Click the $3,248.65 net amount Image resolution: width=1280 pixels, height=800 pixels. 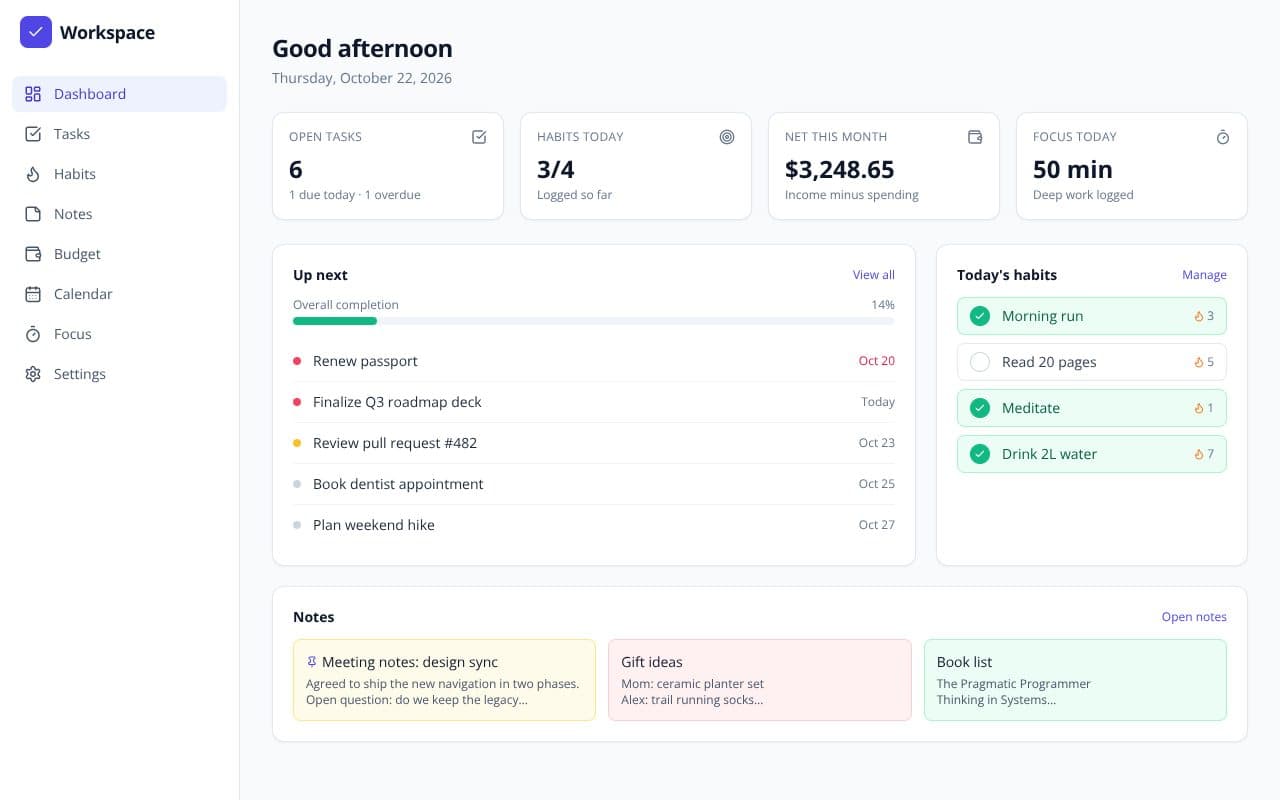tap(840, 169)
